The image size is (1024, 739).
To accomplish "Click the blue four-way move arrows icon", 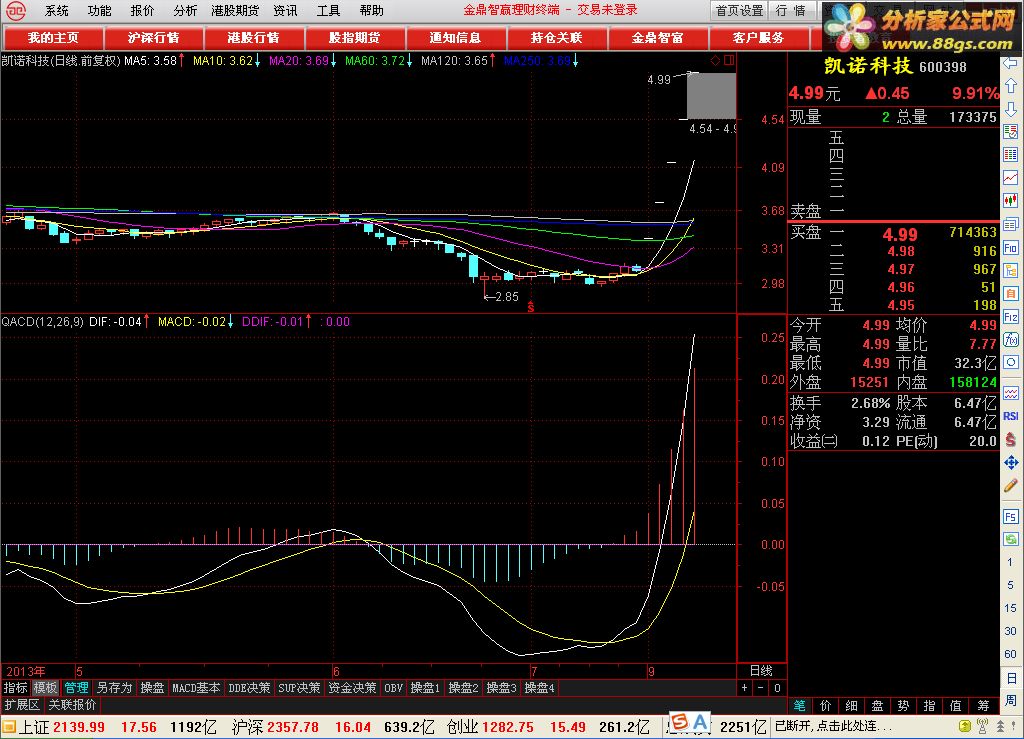I will (x=1010, y=462).
